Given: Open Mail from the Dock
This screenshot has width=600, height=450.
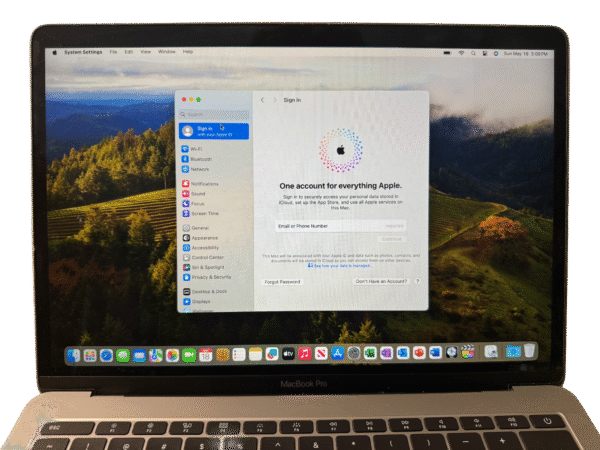Looking at the screenshot, I should [139, 355].
